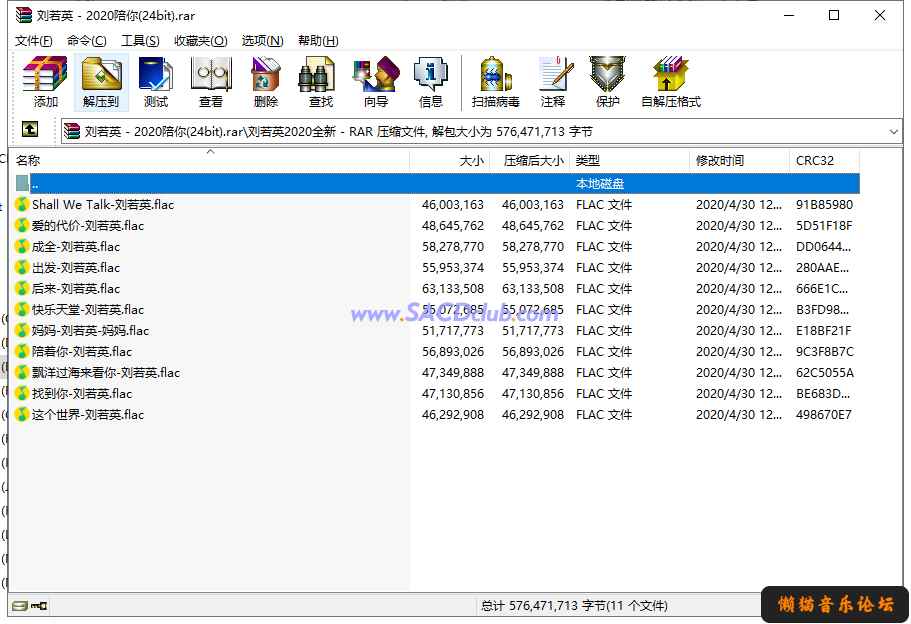The image size is (911, 624).
Task: Launch the Wizard (向导) toolbar icon
Action: pos(376,82)
